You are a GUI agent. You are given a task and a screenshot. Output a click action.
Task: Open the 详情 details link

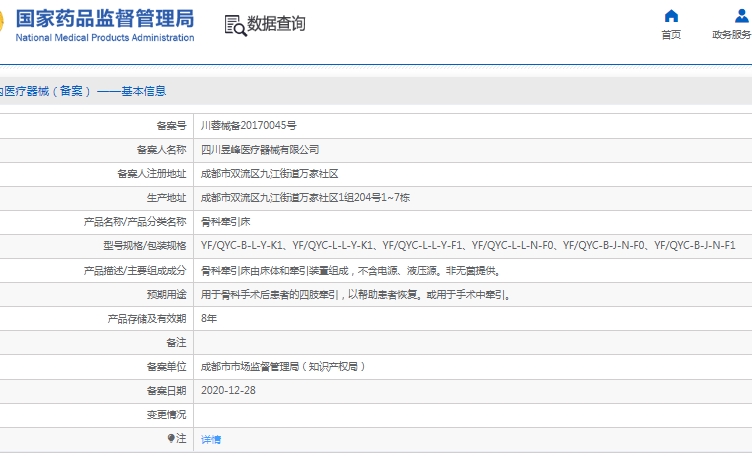[211, 439]
